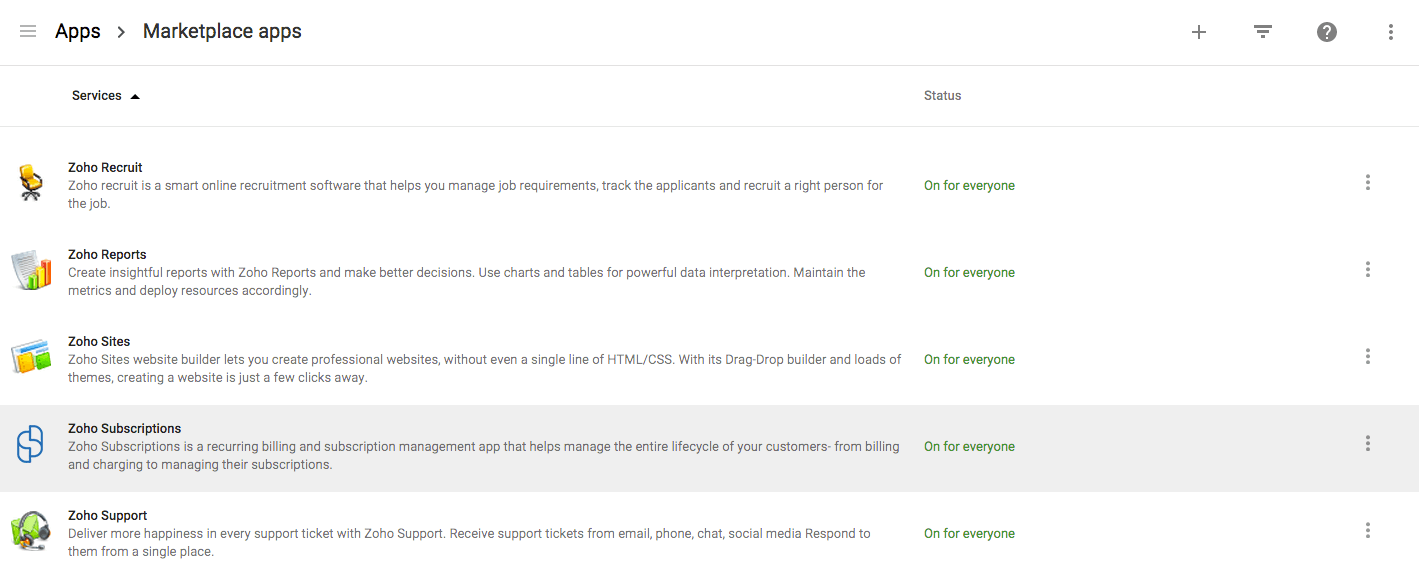The height and width of the screenshot is (580, 1419).
Task: Click the add marketplace app plus icon
Action: pos(1198,31)
